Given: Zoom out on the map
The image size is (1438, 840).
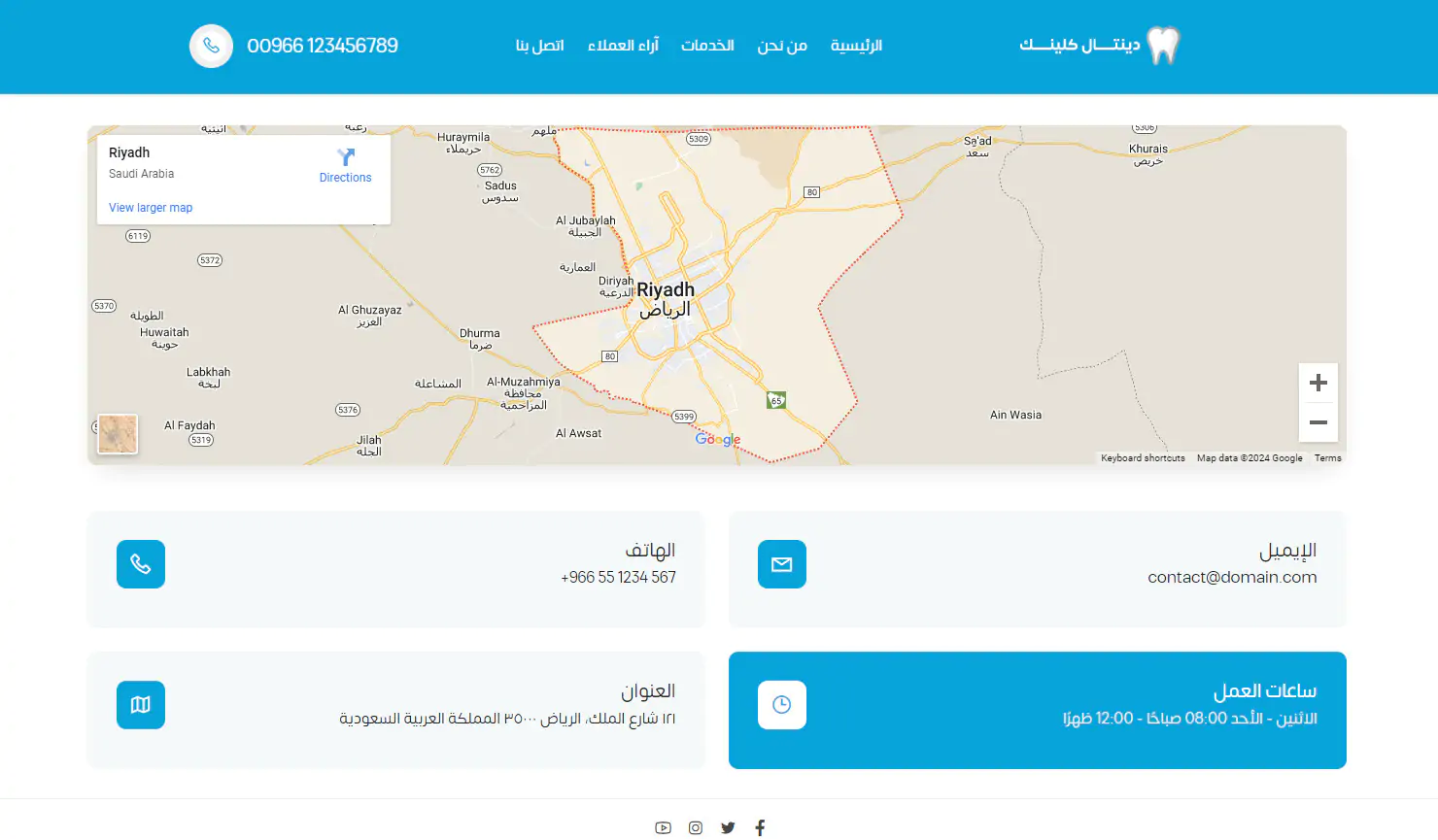Looking at the screenshot, I should [x=1318, y=422].
